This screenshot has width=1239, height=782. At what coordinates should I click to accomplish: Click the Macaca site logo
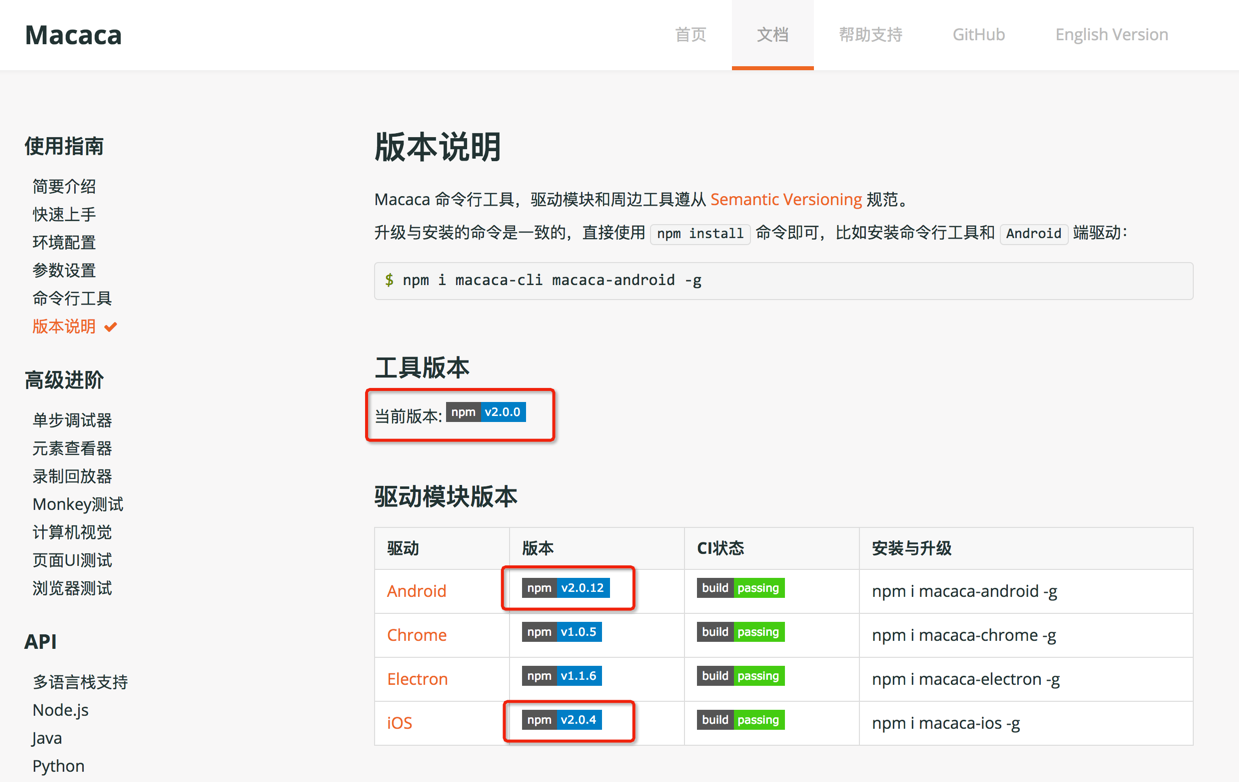coord(73,34)
